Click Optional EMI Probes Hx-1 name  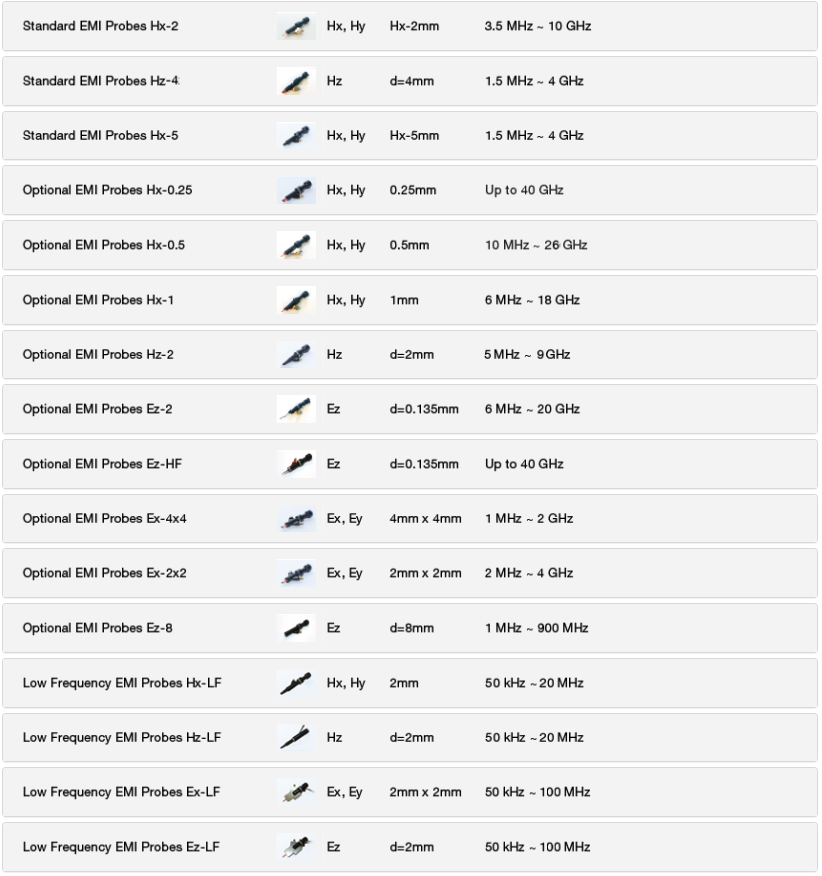click(x=98, y=300)
